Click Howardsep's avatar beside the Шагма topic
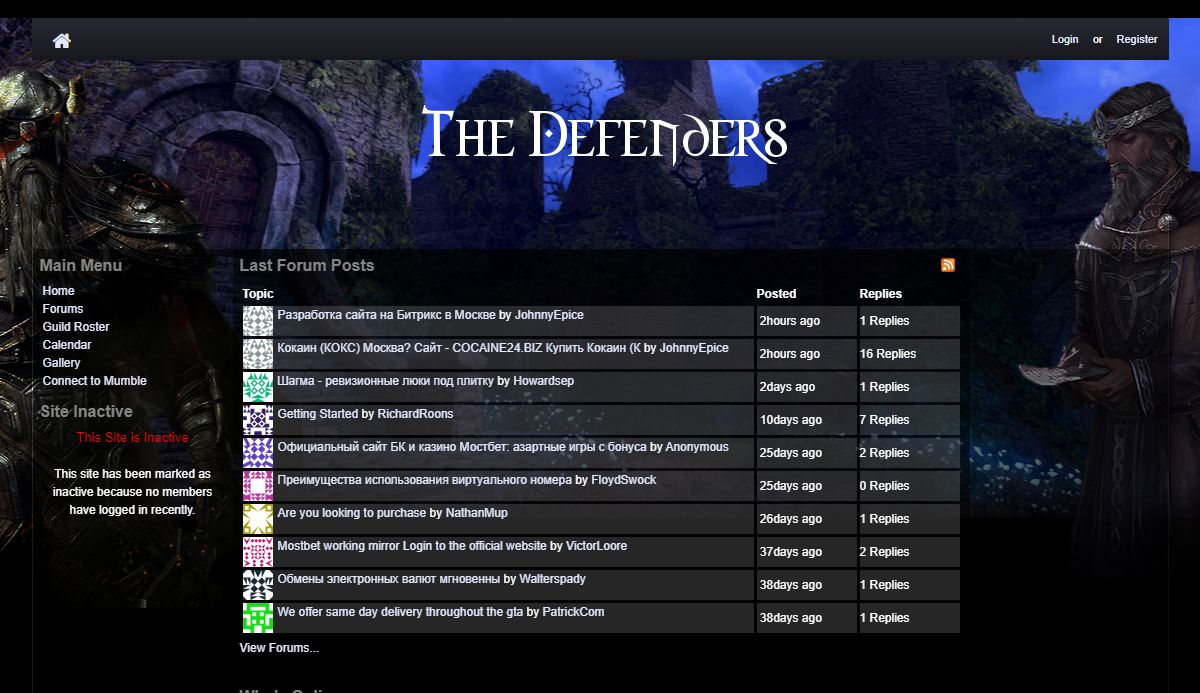Viewport: 1200px width, 693px height. [x=258, y=387]
